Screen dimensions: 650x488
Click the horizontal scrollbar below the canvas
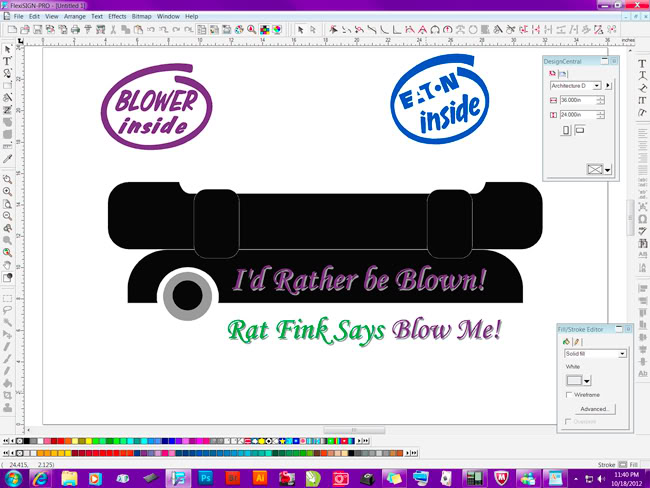point(354,430)
